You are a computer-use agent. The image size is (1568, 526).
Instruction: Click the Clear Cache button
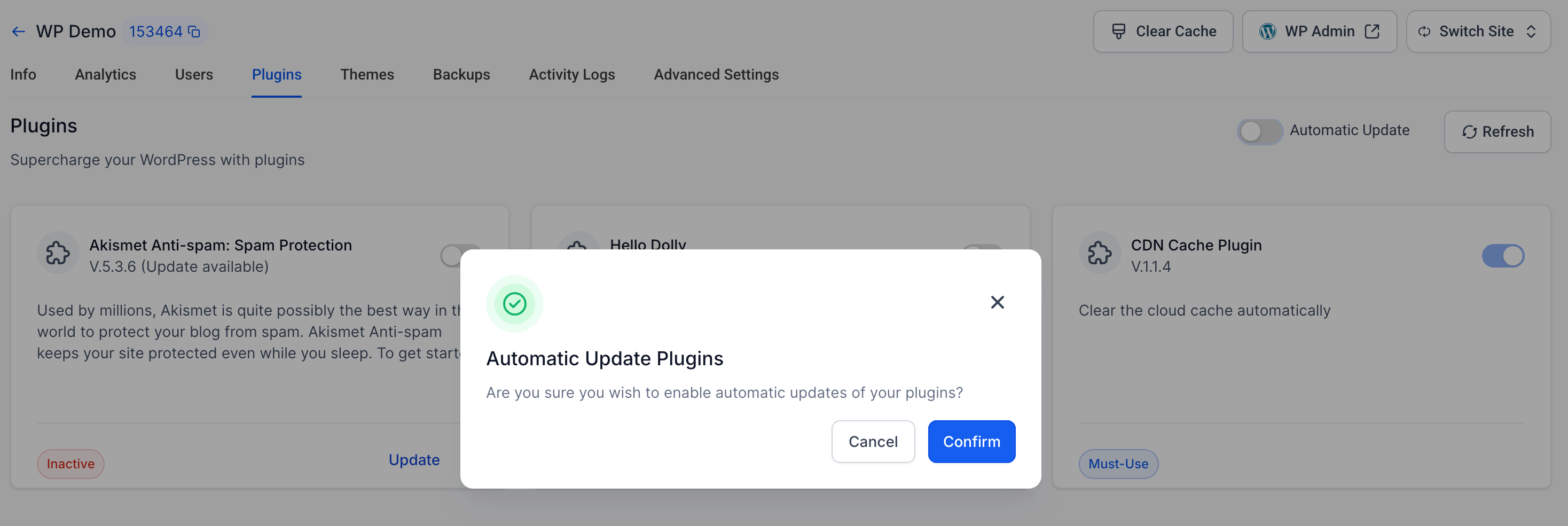(x=1163, y=32)
